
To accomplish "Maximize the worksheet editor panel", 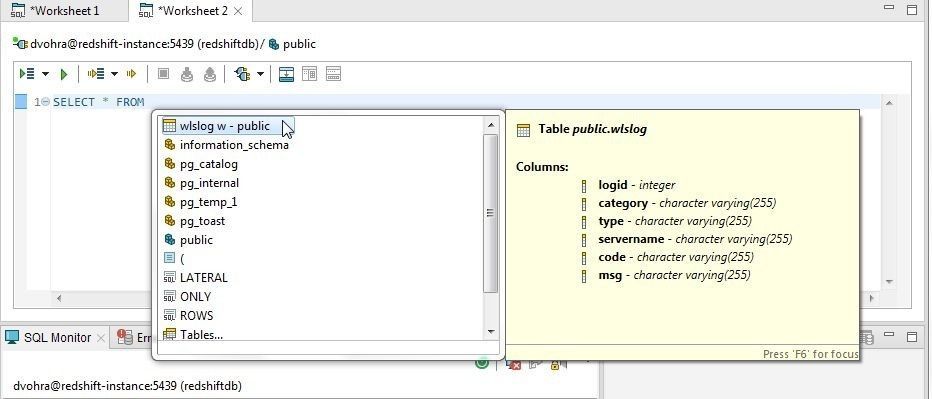I will click(912, 10).
